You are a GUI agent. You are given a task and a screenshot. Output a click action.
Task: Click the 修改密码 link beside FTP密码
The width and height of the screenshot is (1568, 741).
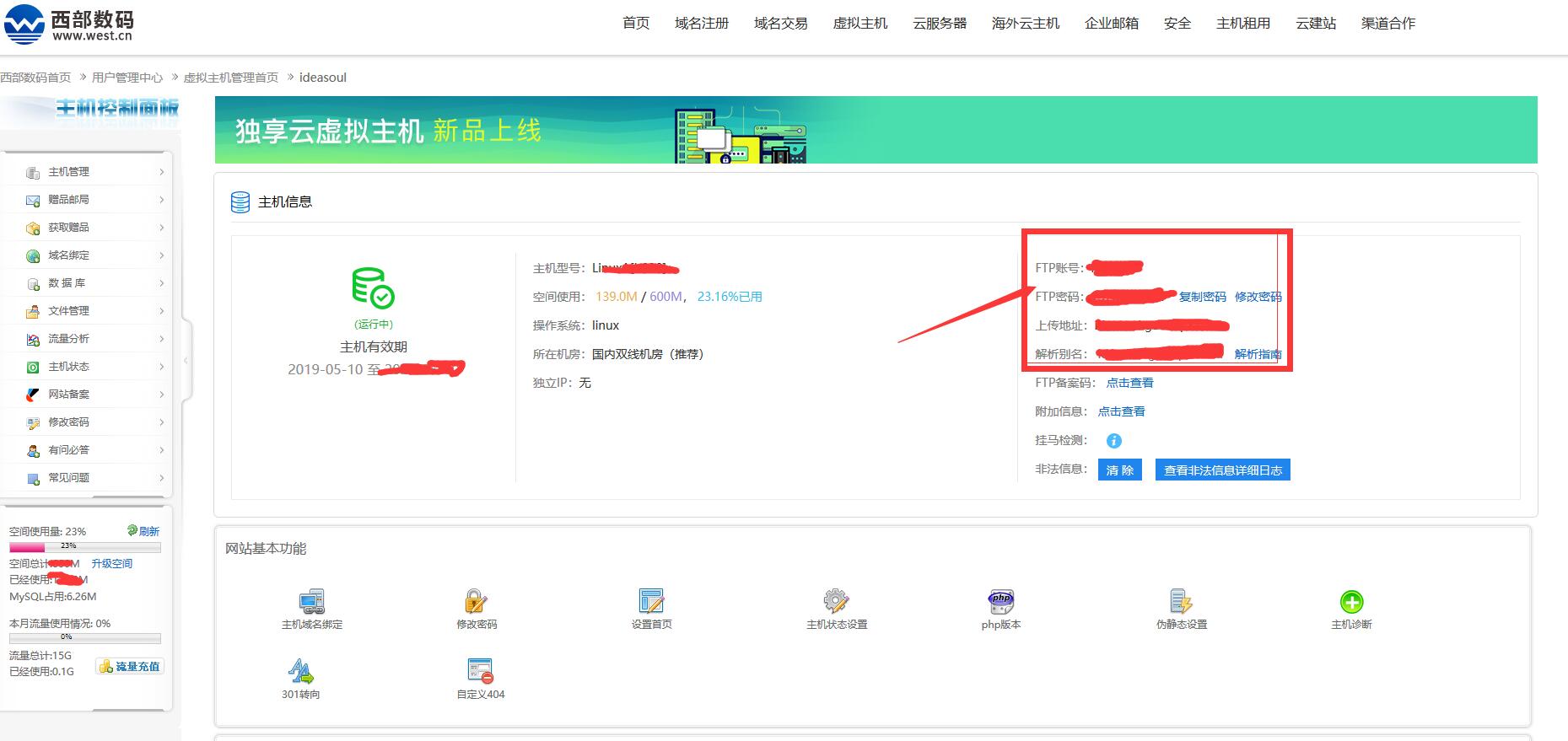[1258, 297]
